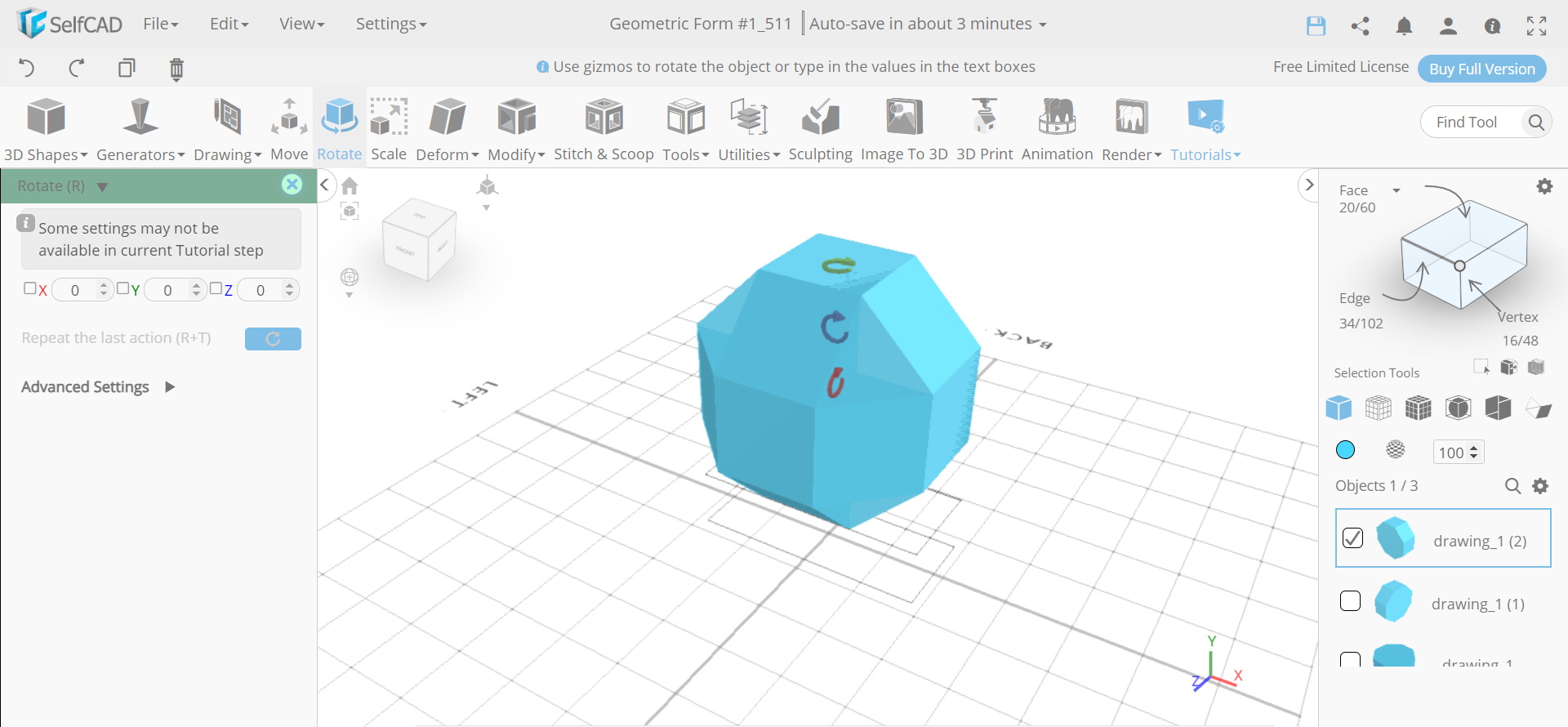
Task: Open the File menu
Action: pyautogui.click(x=161, y=25)
